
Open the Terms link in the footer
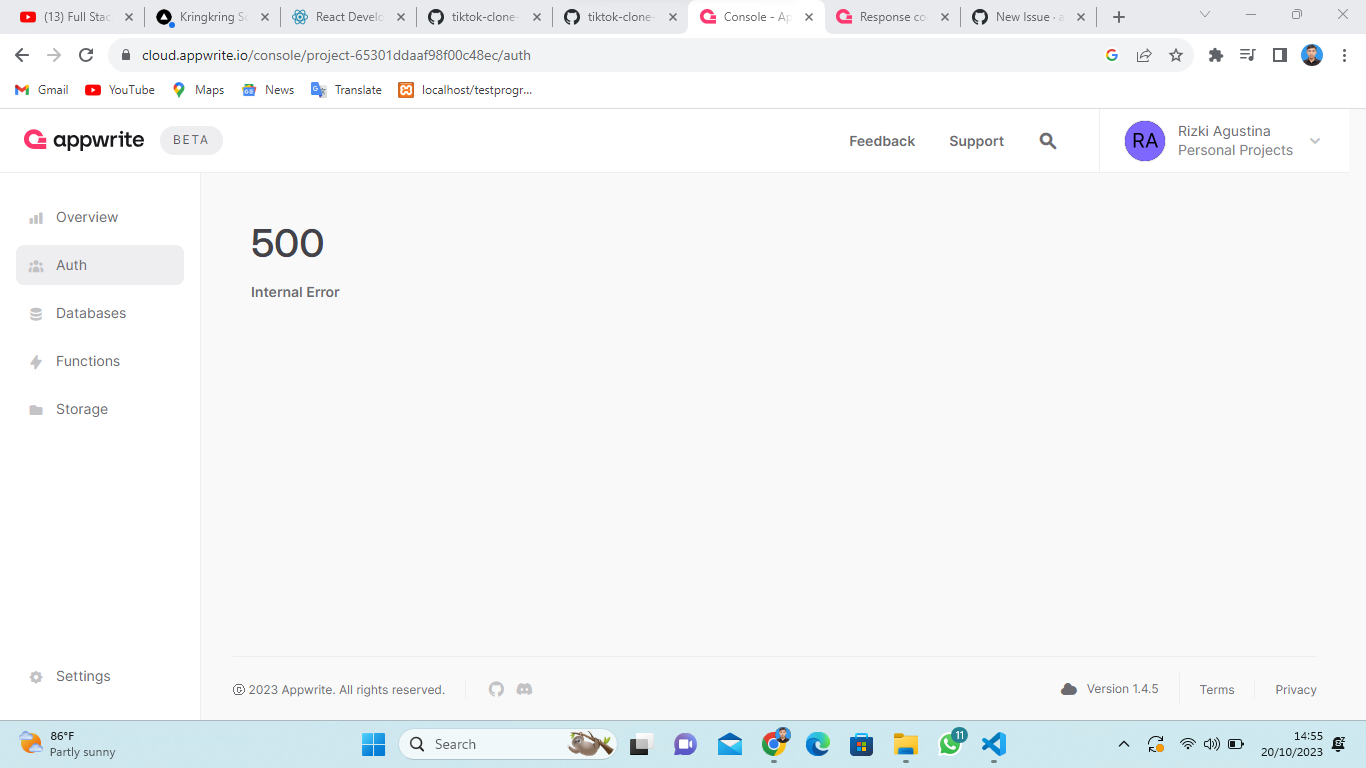tap(1217, 689)
